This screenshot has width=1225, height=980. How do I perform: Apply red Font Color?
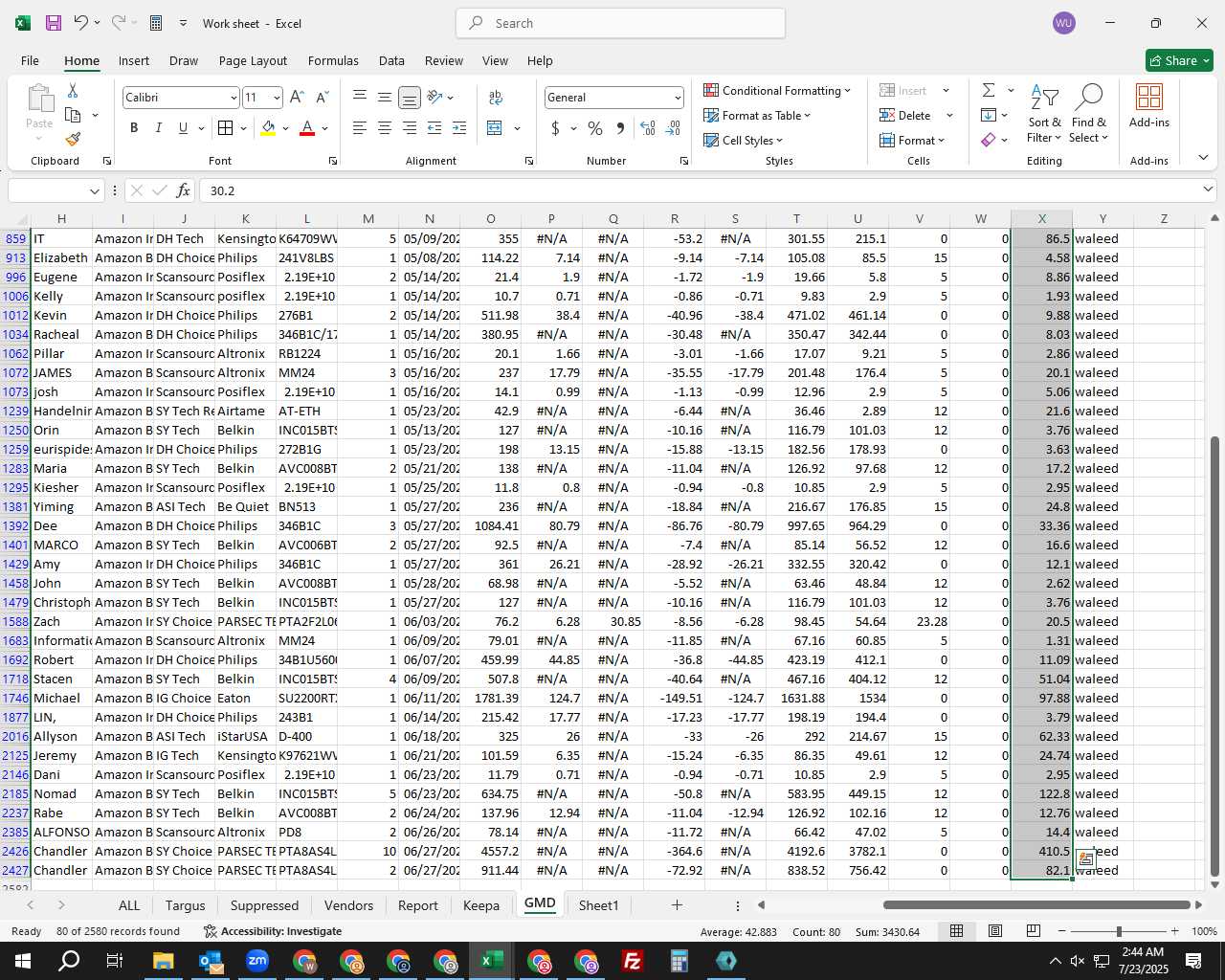307,128
